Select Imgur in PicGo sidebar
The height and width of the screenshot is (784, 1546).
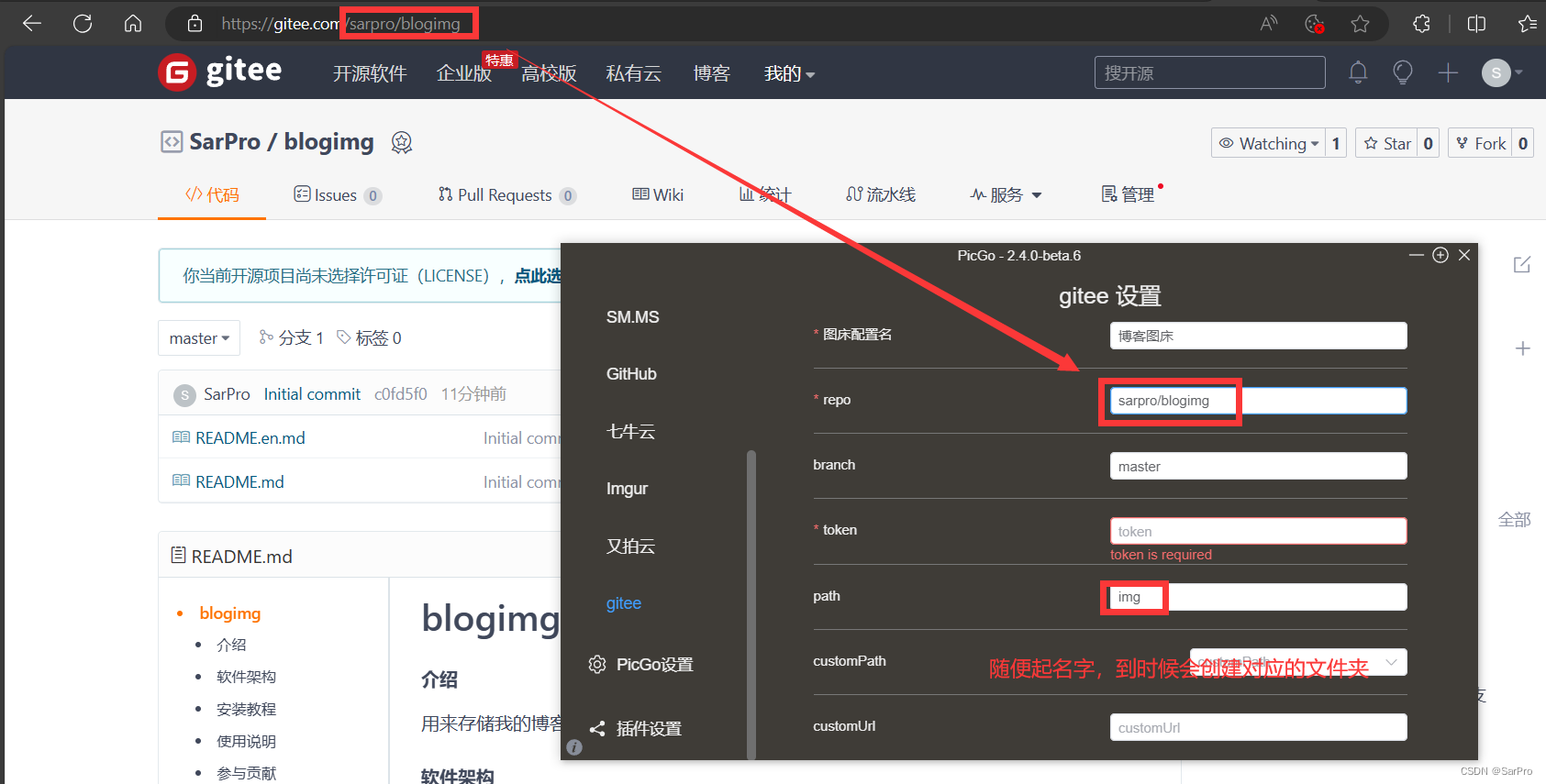[x=627, y=489]
